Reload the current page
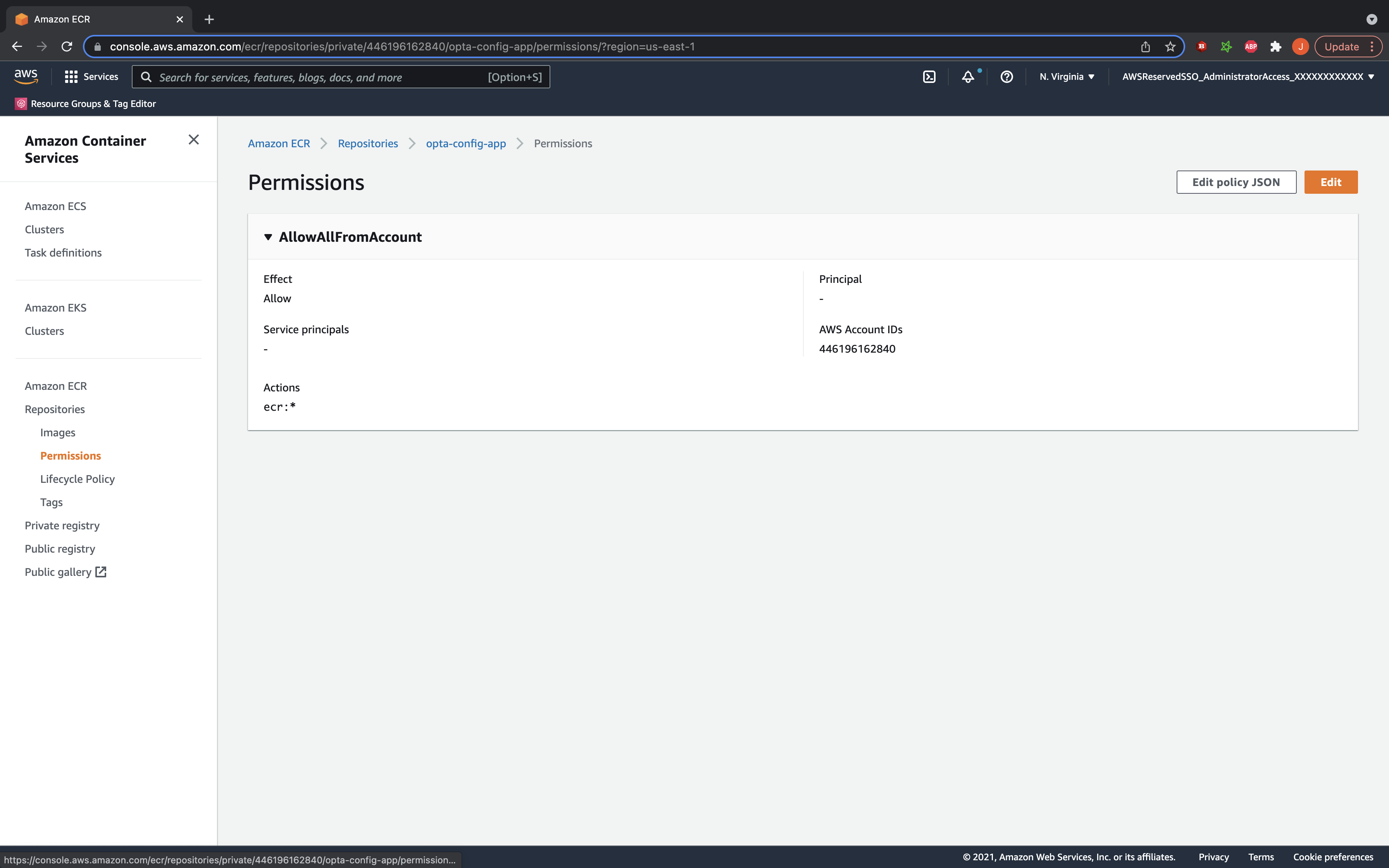The image size is (1389, 868). [x=67, y=46]
